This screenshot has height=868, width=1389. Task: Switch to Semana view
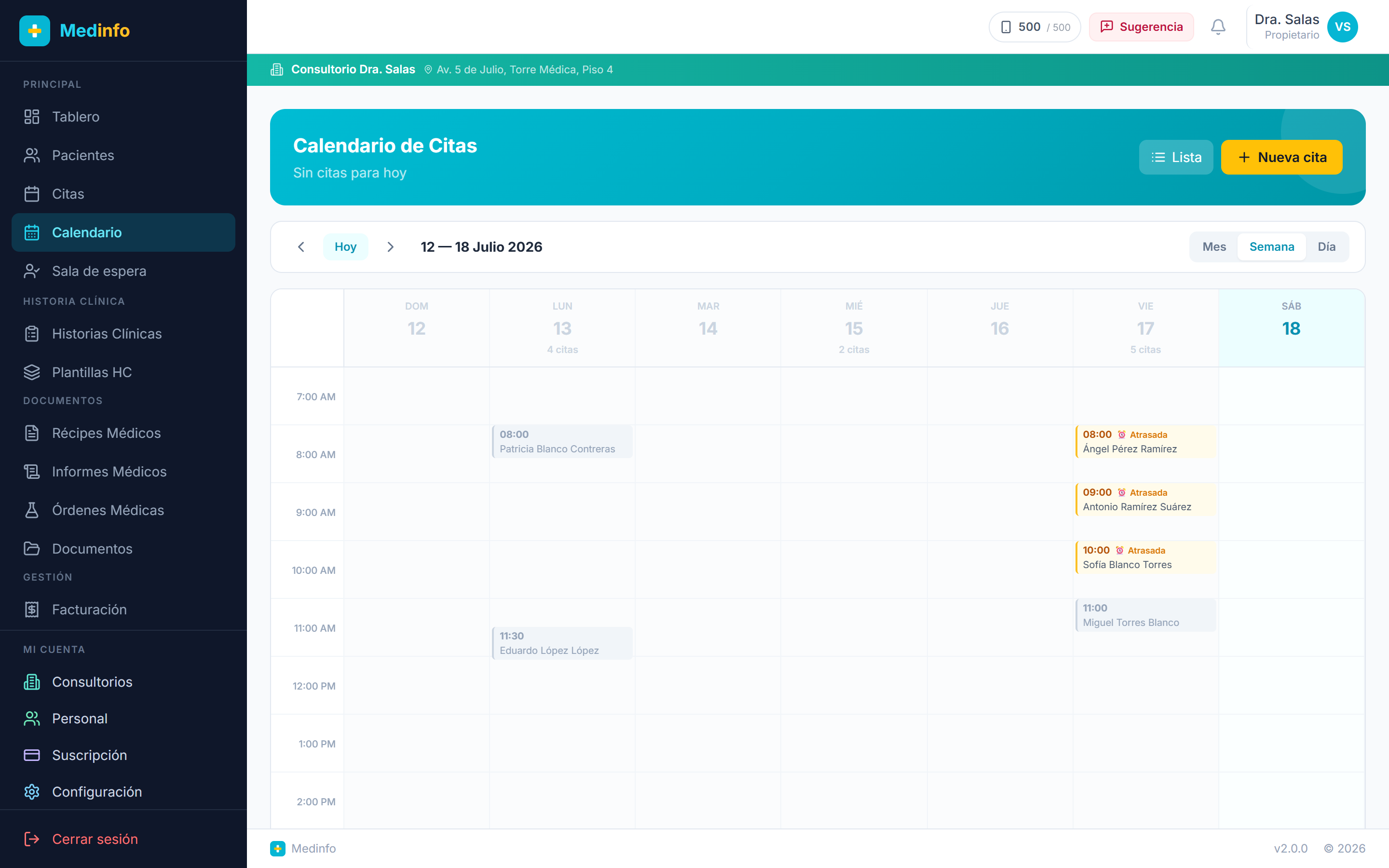[x=1271, y=247]
